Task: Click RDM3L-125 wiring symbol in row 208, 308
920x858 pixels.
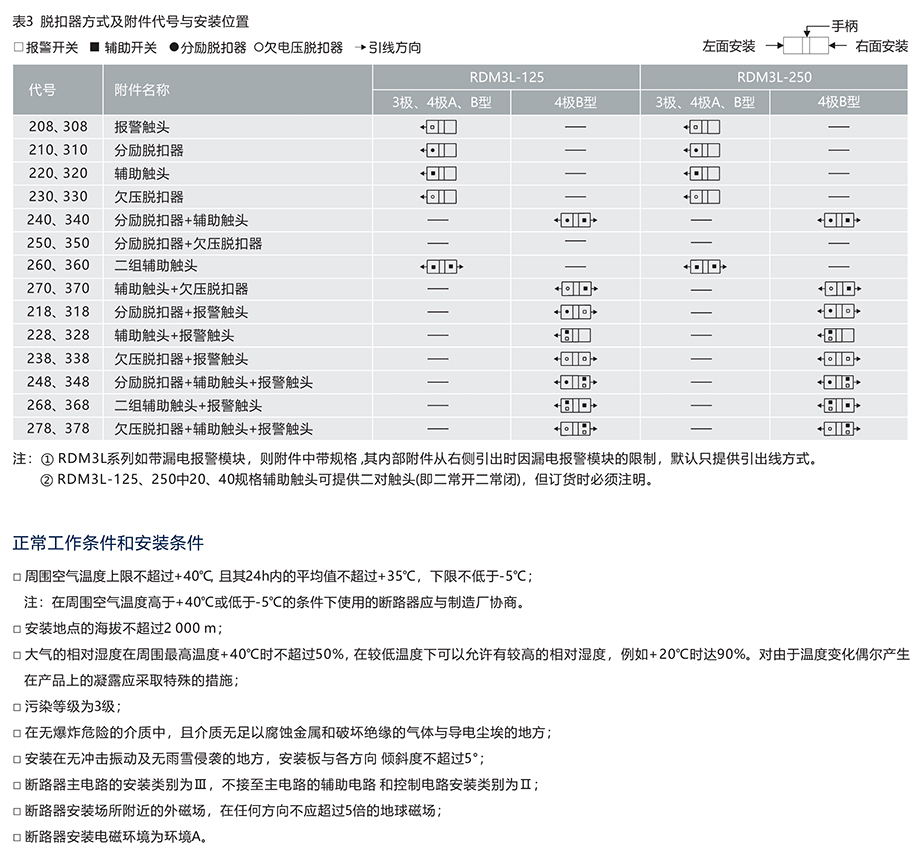Action: tap(440, 127)
